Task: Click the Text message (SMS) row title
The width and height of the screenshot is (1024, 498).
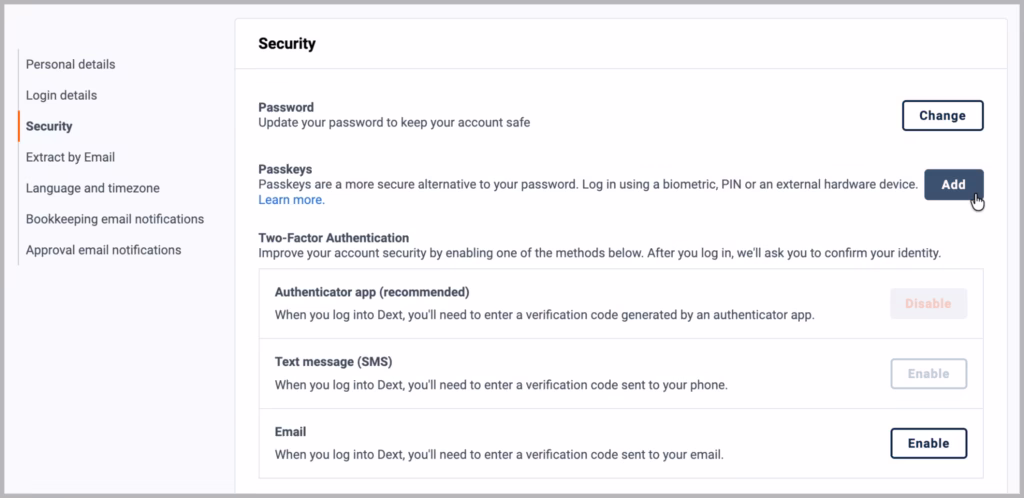Action: 334,362
